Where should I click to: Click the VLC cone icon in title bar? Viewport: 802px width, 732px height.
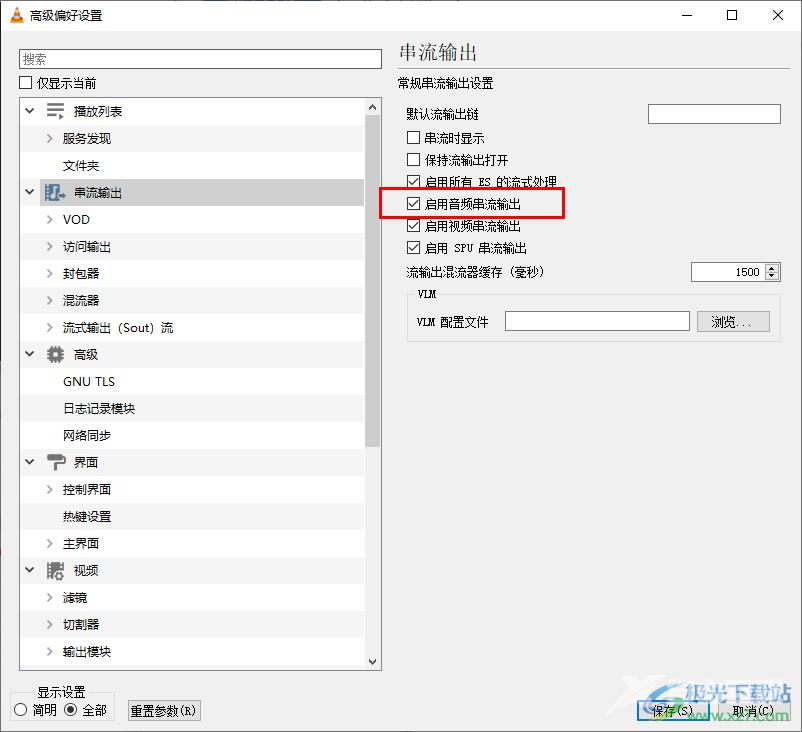pyautogui.click(x=17, y=15)
